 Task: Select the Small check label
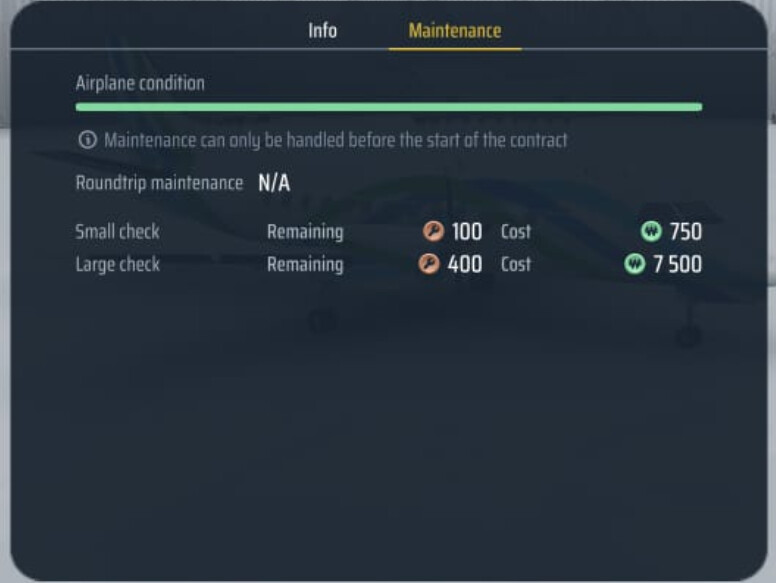pos(117,232)
